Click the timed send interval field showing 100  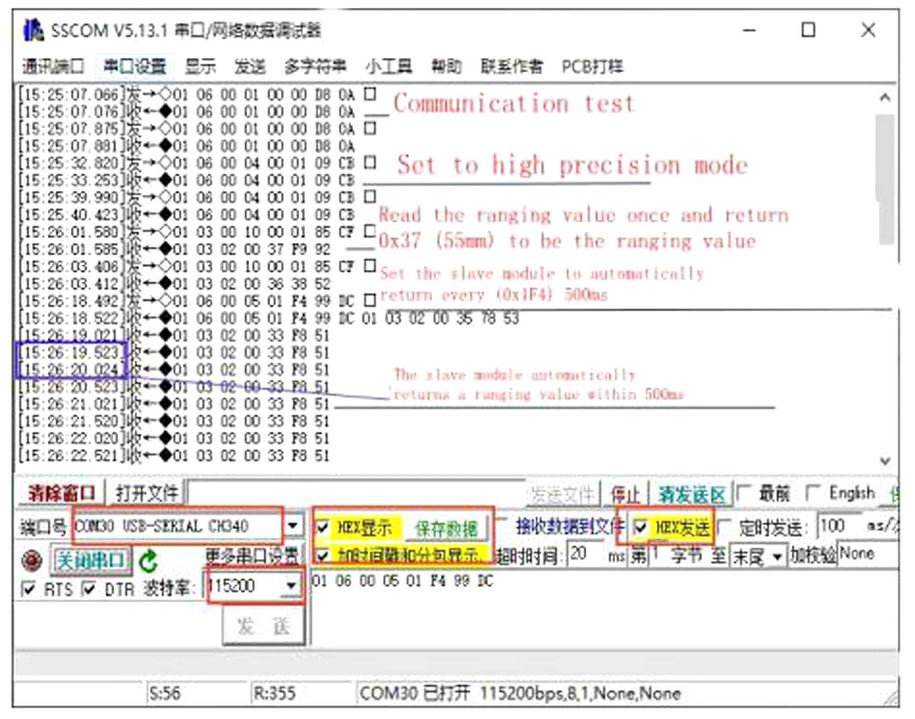[839, 527]
